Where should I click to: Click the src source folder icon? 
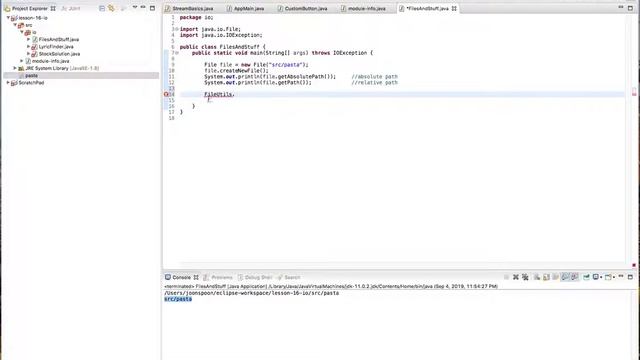(20, 25)
